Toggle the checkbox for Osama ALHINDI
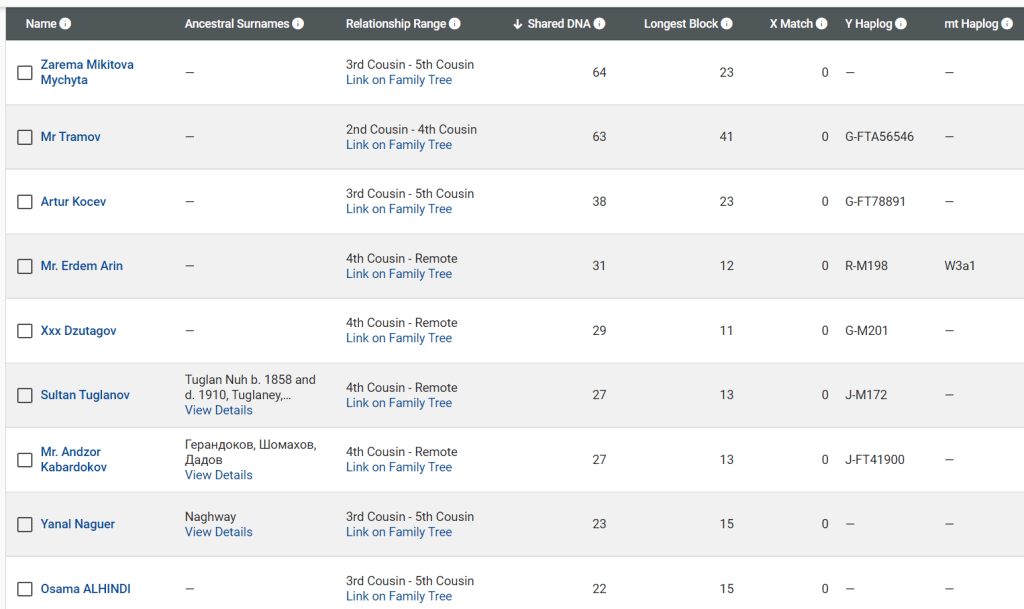This screenshot has height=609, width=1024. coord(25,589)
